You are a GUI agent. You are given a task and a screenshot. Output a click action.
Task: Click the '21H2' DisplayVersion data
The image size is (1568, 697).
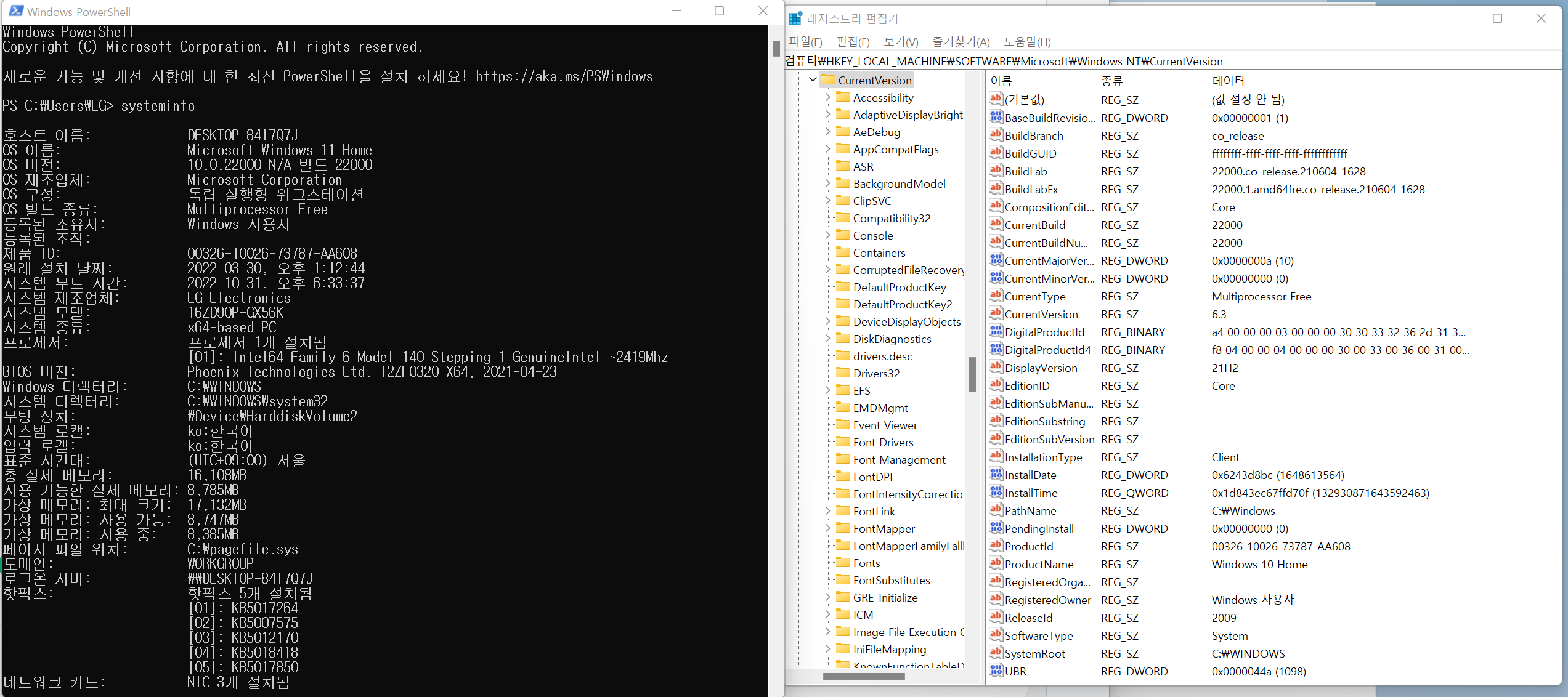click(1224, 368)
